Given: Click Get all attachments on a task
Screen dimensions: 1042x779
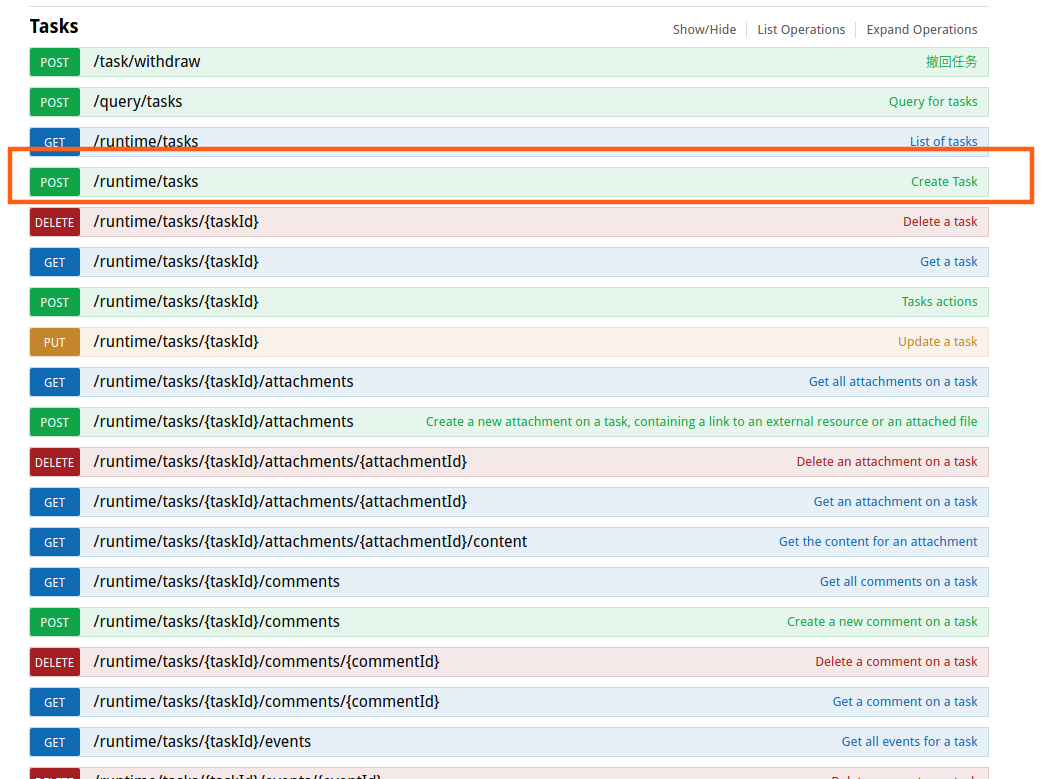Looking at the screenshot, I should (x=892, y=382).
